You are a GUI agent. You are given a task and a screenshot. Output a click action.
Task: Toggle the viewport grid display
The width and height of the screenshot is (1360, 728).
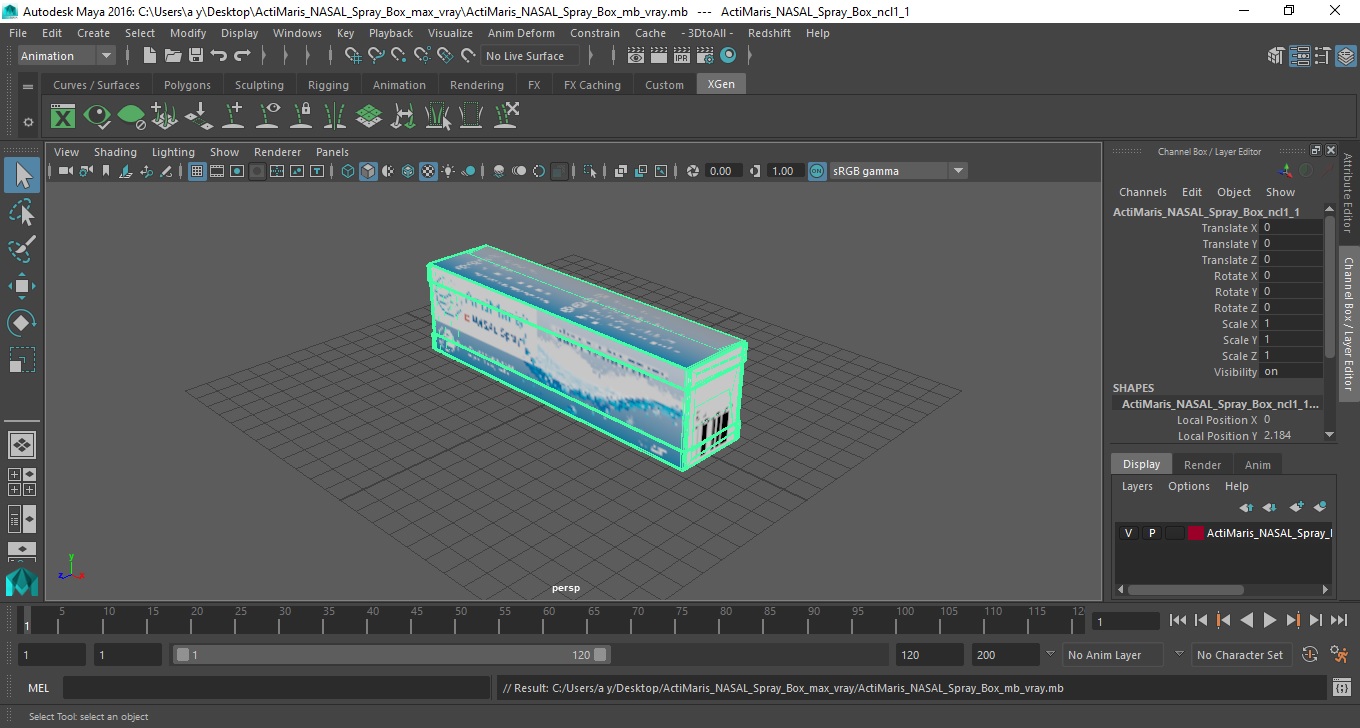[197, 171]
